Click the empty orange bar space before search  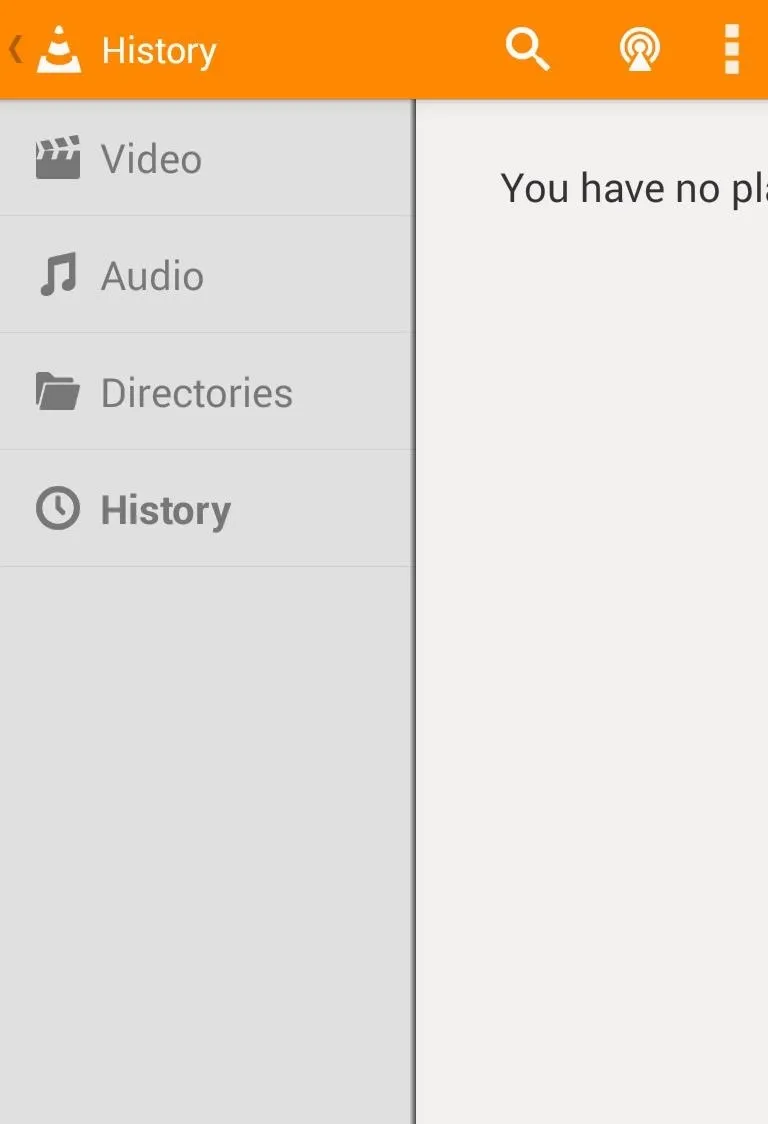(x=359, y=49)
